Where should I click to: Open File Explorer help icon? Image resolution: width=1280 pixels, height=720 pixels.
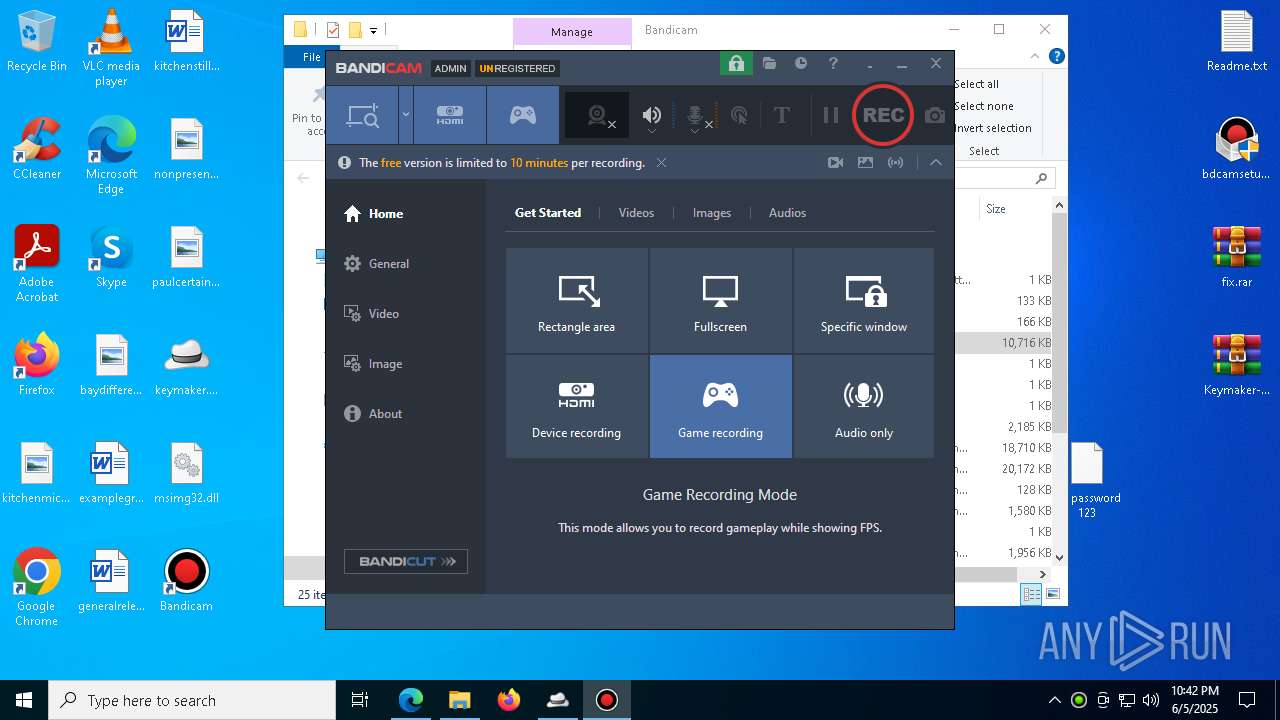point(1057,57)
